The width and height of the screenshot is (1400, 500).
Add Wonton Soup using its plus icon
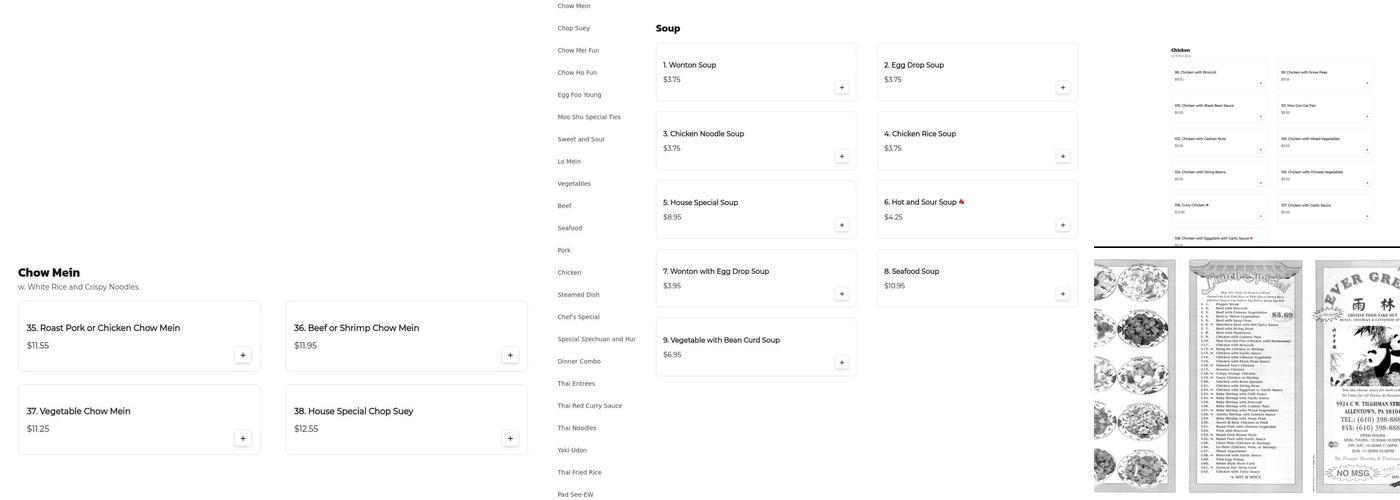click(842, 88)
